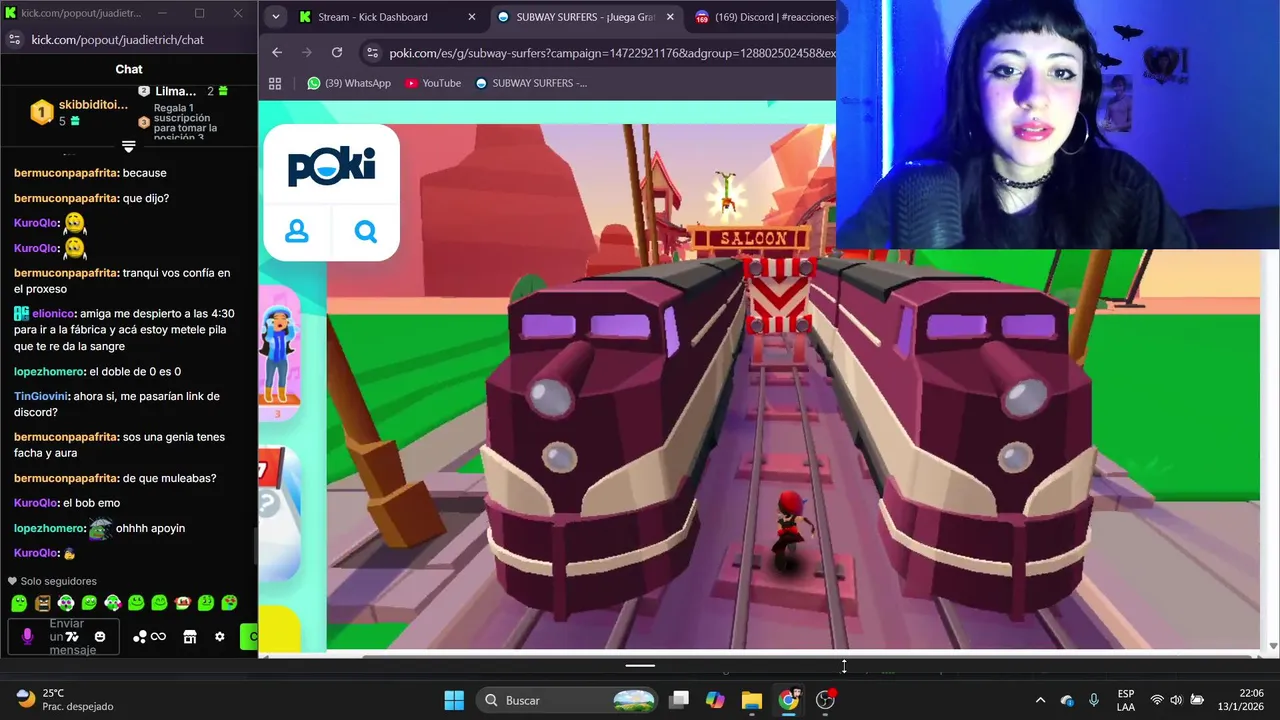The image size is (1280, 720).
Task: Open the WhatsApp bookmark
Action: tap(349, 83)
